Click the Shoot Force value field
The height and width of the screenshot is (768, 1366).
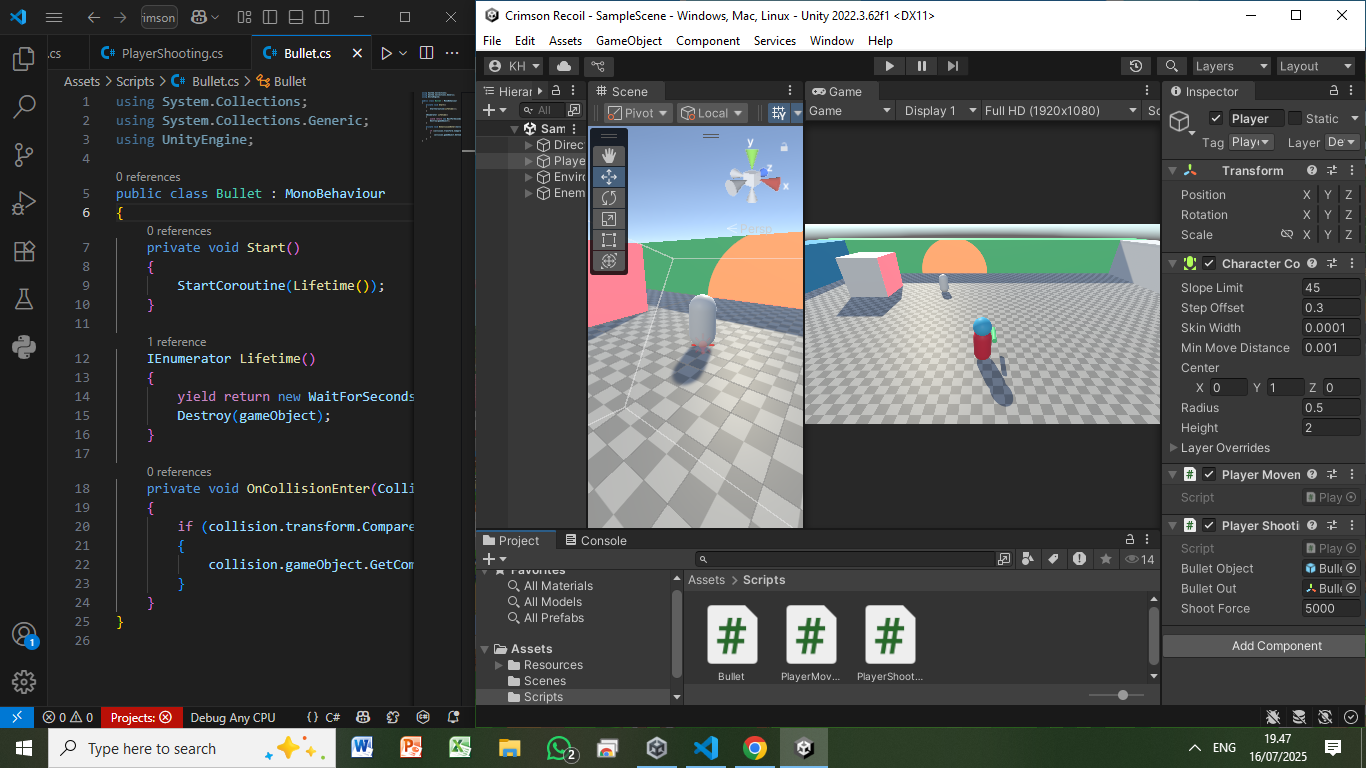[1330, 608]
